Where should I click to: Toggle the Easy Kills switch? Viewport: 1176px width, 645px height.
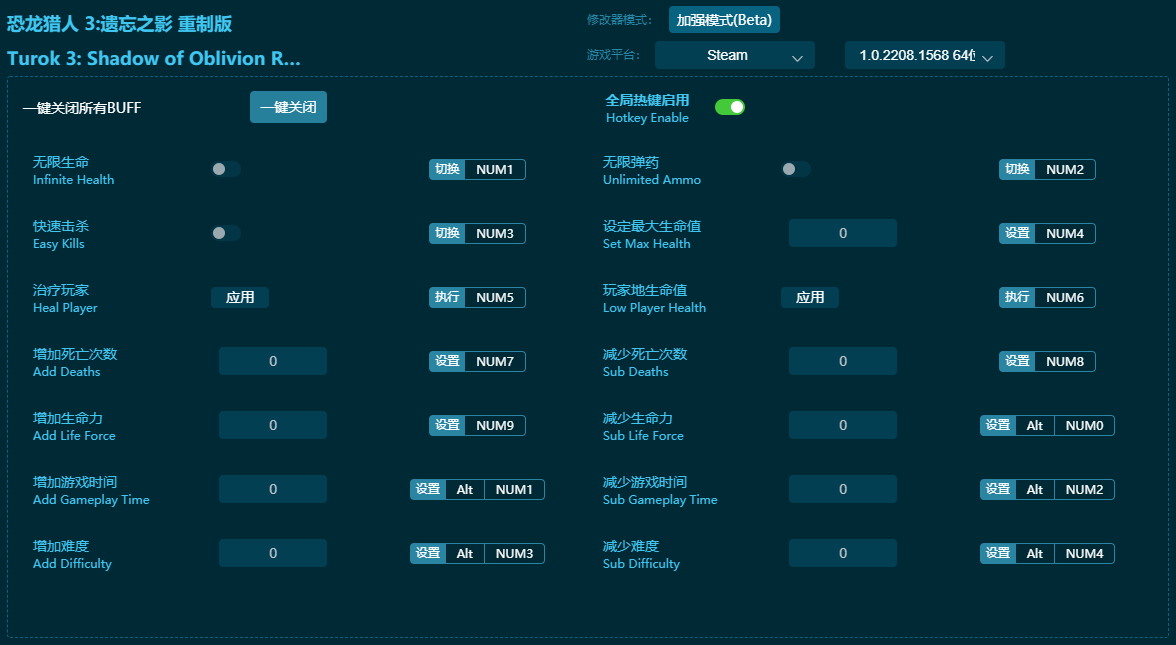[225, 232]
